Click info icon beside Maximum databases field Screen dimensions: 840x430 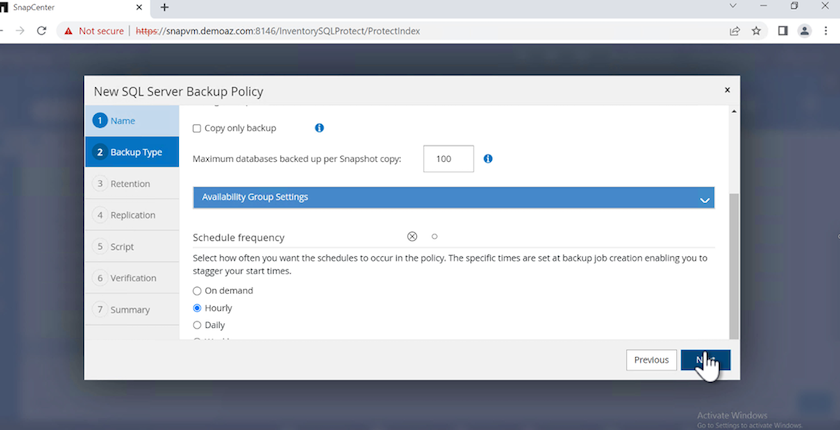coord(488,158)
